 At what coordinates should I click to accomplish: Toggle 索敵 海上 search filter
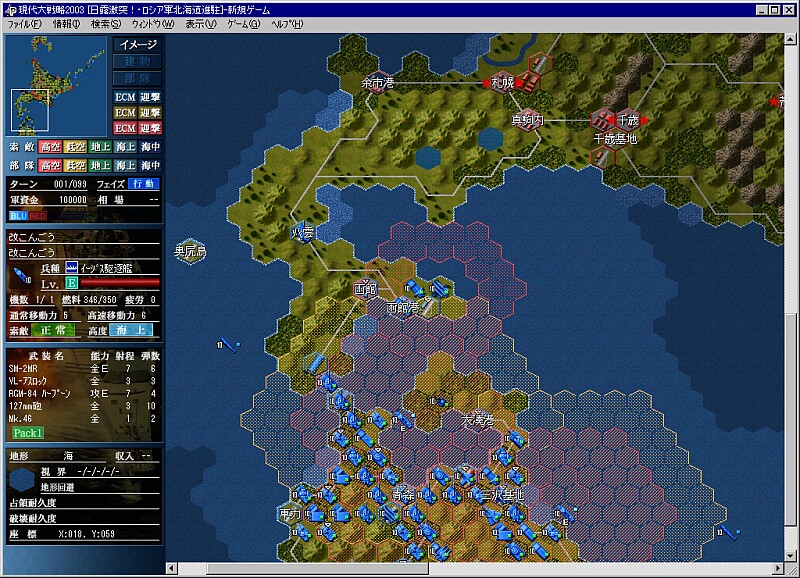(x=126, y=147)
